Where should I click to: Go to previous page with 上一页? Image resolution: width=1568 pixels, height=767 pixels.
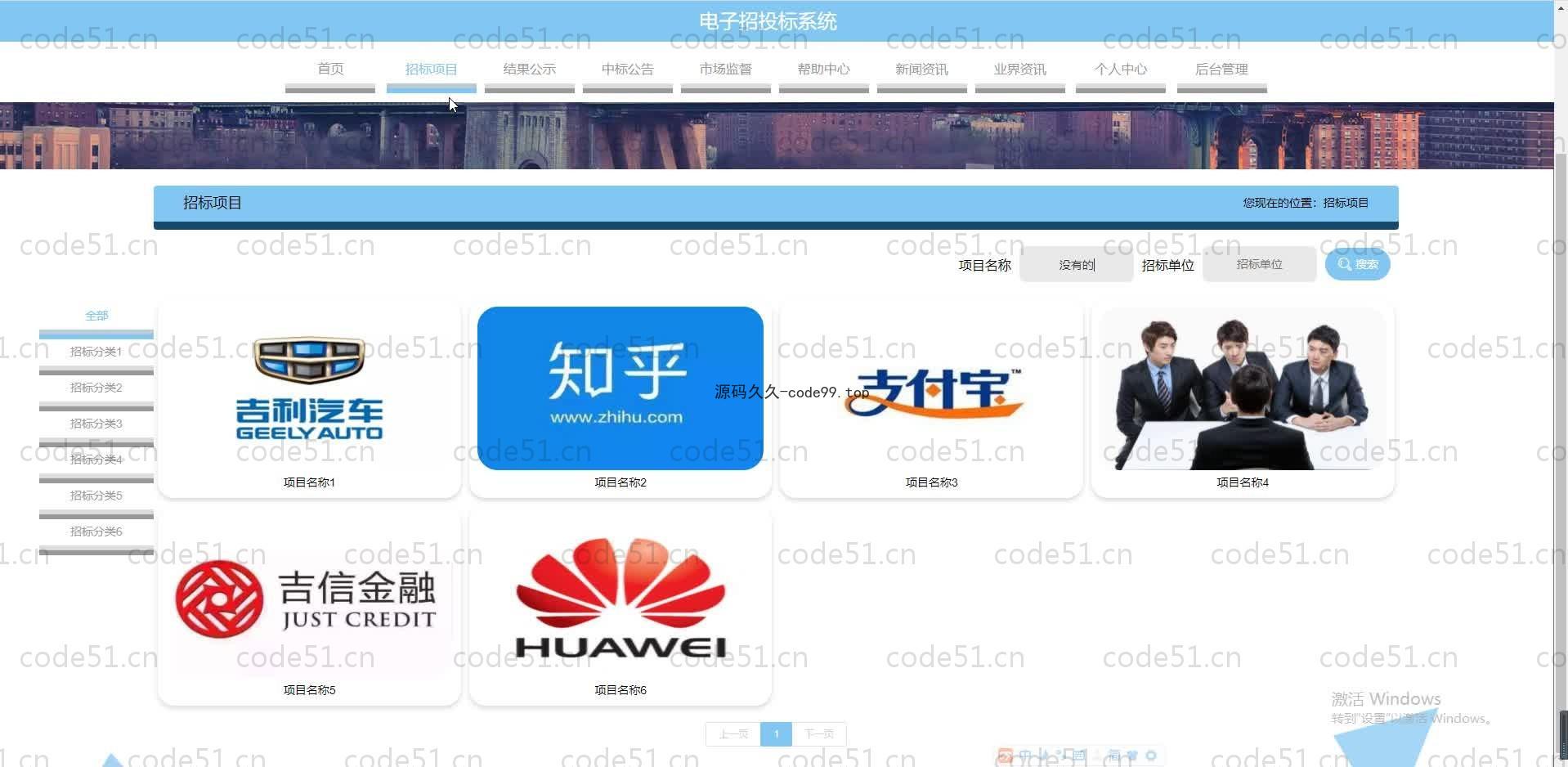(x=733, y=734)
